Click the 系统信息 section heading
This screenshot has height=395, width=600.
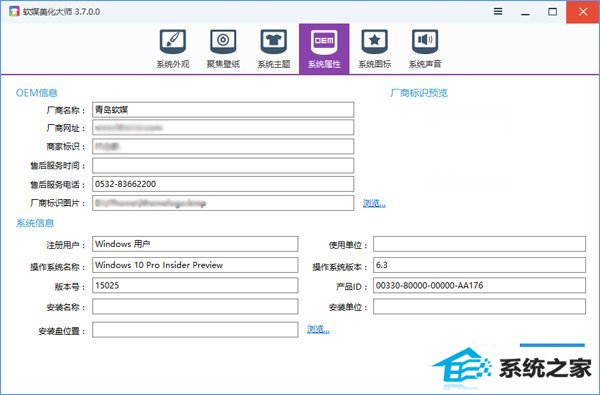click(35, 223)
